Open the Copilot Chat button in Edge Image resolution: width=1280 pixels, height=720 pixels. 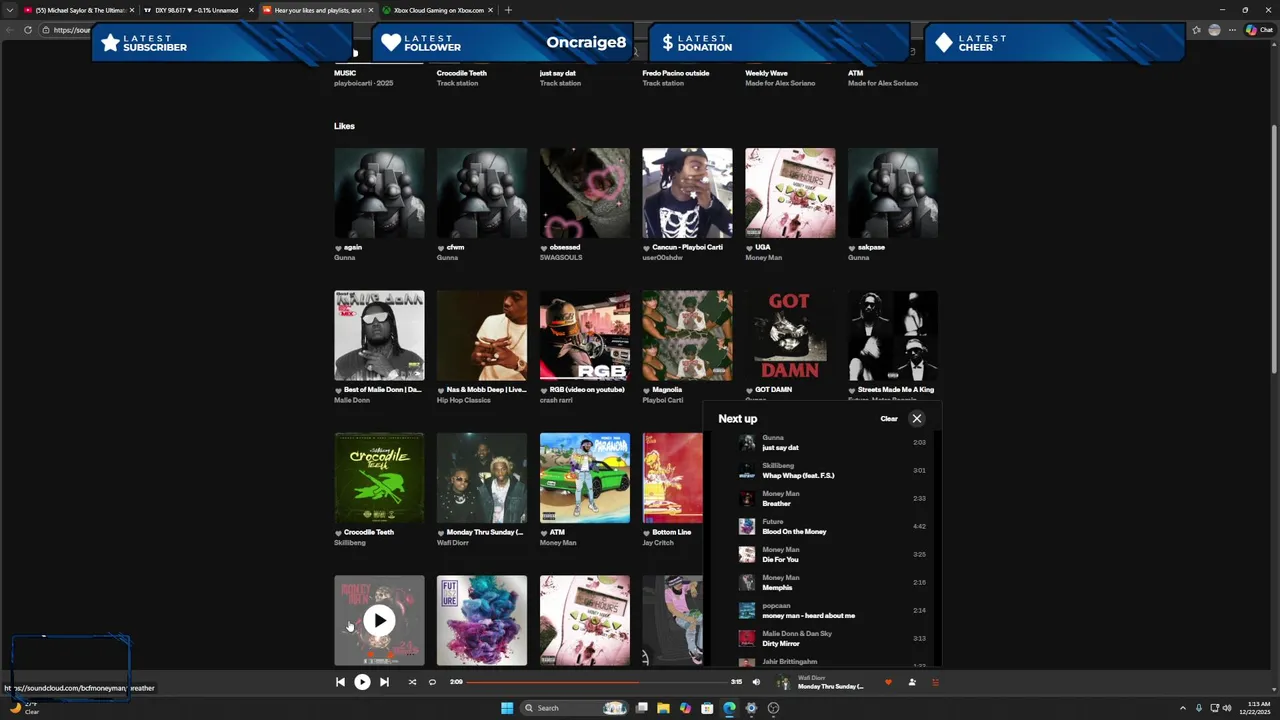(x=1258, y=30)
